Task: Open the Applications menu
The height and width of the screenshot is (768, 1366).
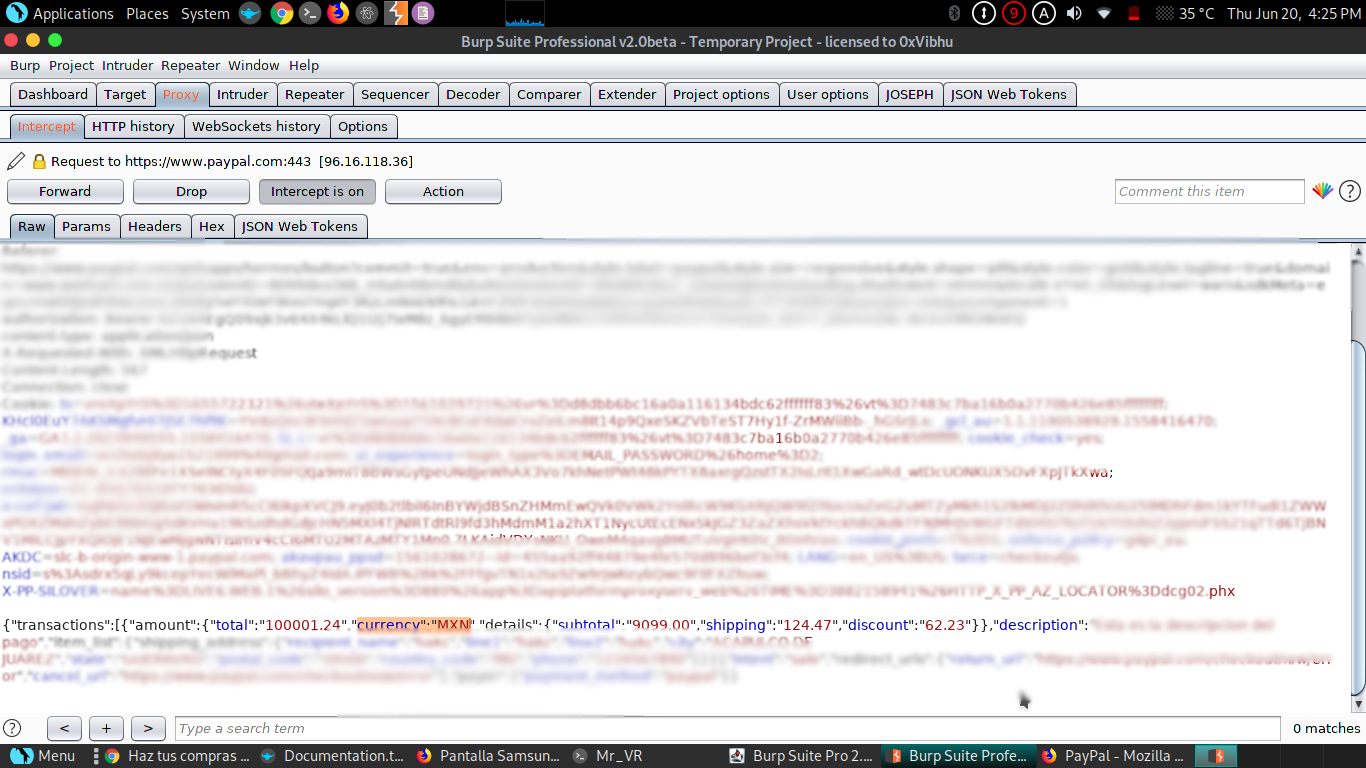Action: [73, 13]
